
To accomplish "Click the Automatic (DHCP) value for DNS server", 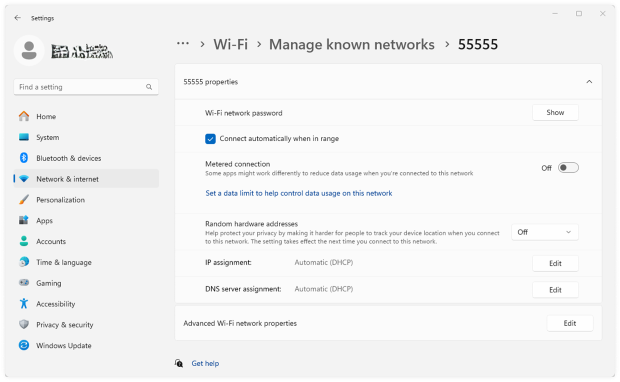I will (324, 289).
